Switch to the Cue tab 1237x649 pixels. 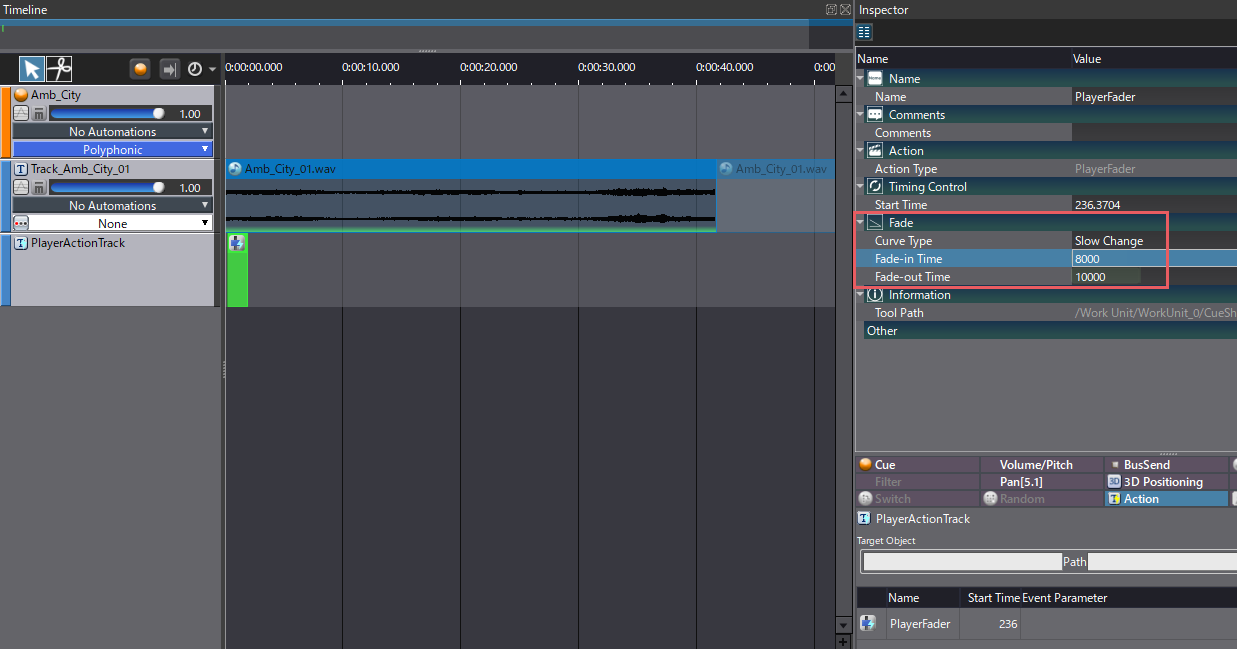pos(919,465)
